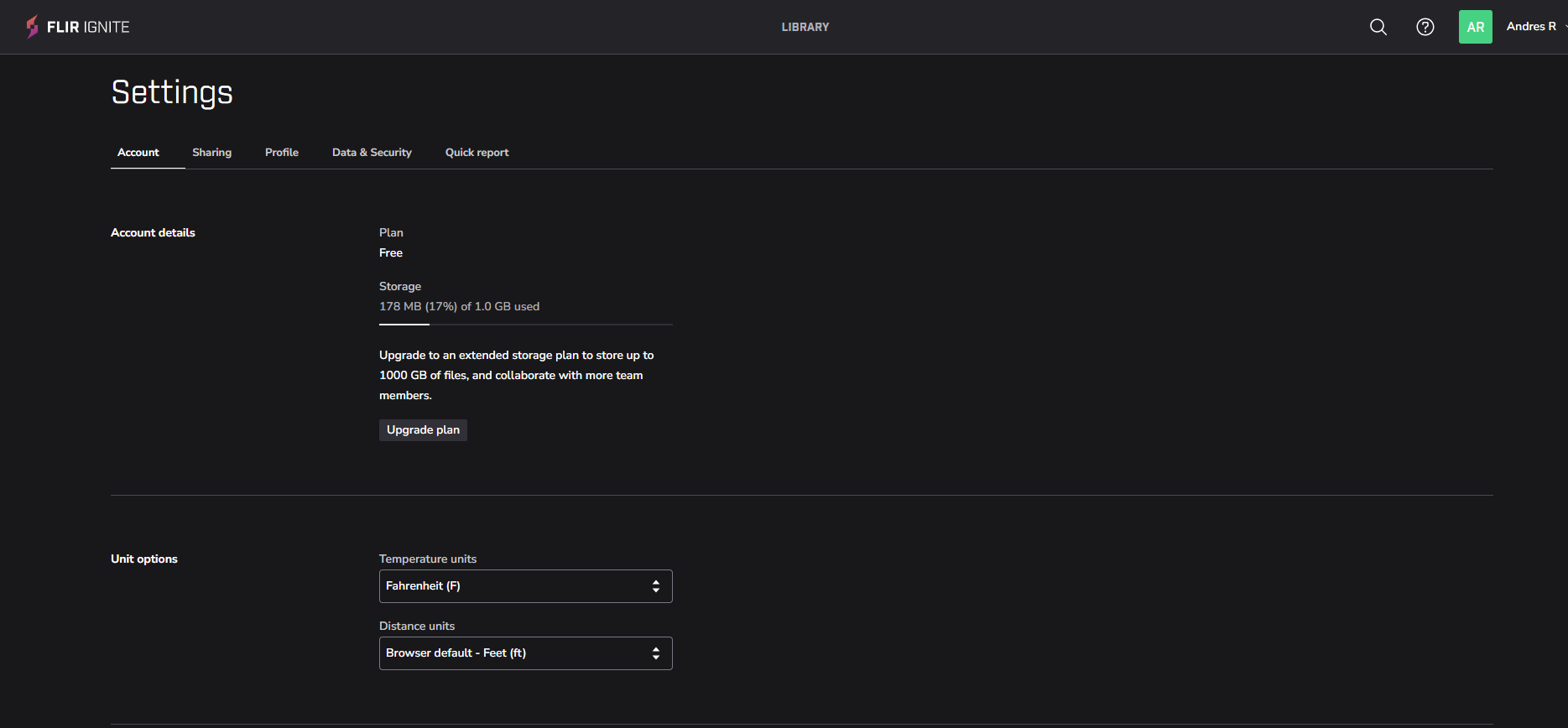Image resolution: width=1568 pixels, height=728 pixels.
Task: Open the Data & Security tab
Action: coord(372,153)
